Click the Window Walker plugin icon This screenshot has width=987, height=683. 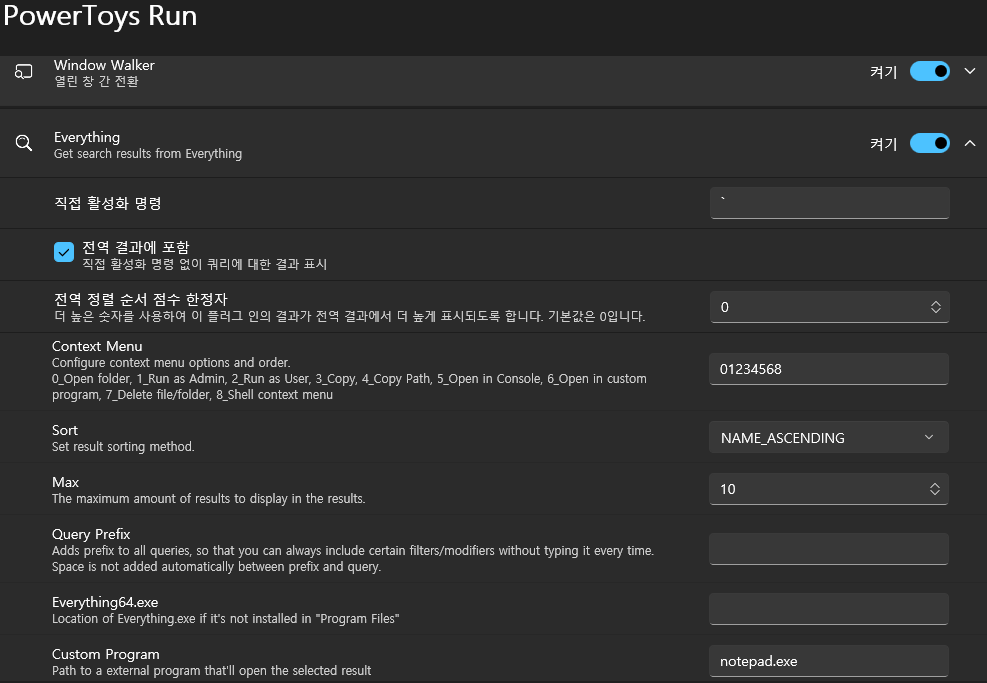click(x=24, y=71)
